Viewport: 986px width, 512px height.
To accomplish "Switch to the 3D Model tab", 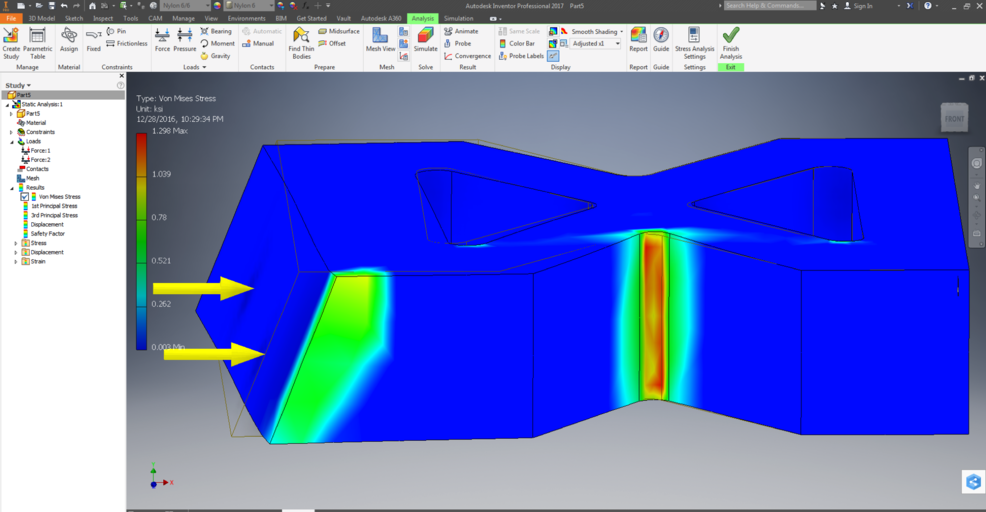I will click(42, 18).
